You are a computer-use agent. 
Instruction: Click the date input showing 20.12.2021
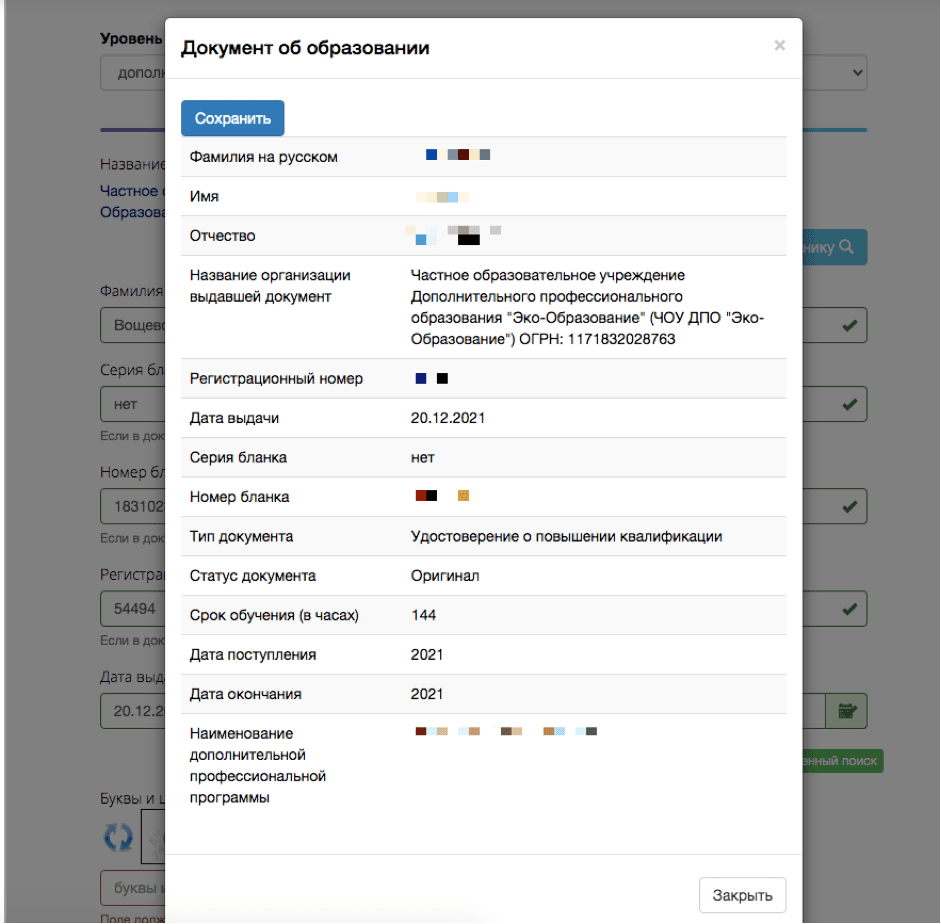coord(130,711)
